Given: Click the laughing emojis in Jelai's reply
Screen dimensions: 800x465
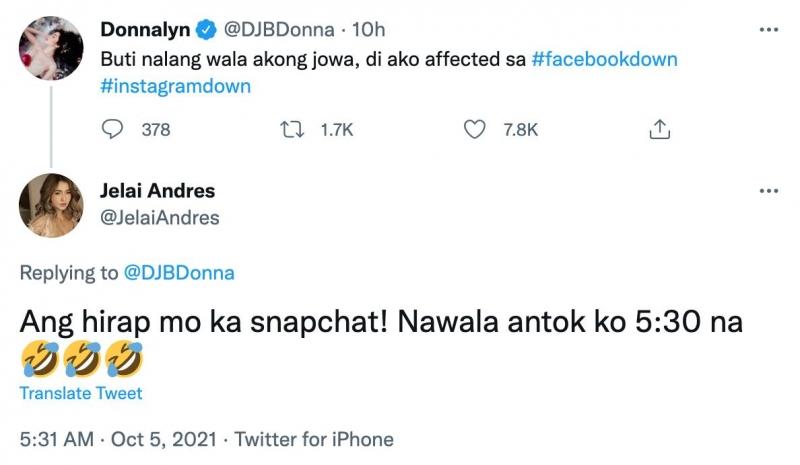Looking at the screenshot, I should (x=81, y=357).
